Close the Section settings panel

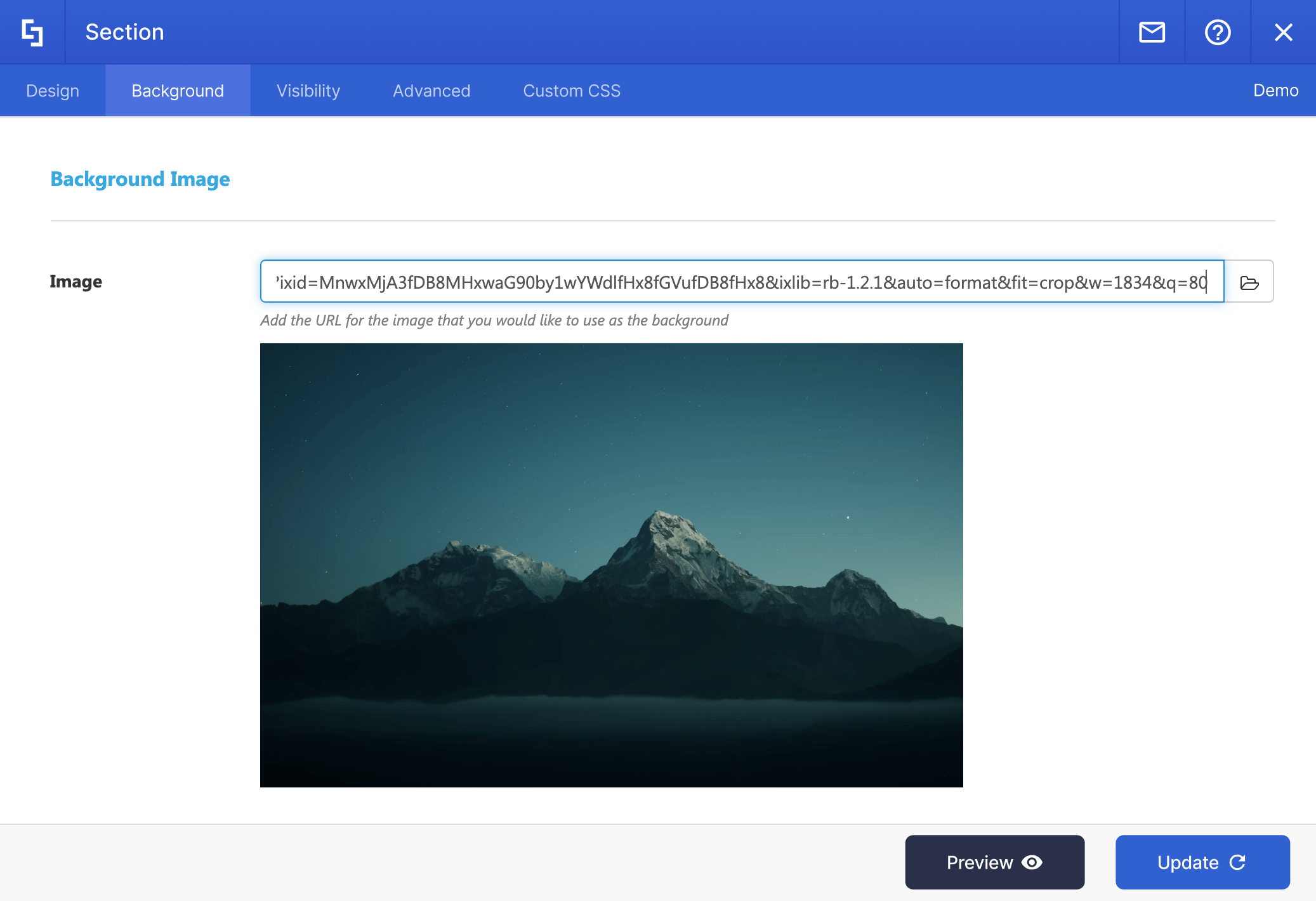(1283, 32)
